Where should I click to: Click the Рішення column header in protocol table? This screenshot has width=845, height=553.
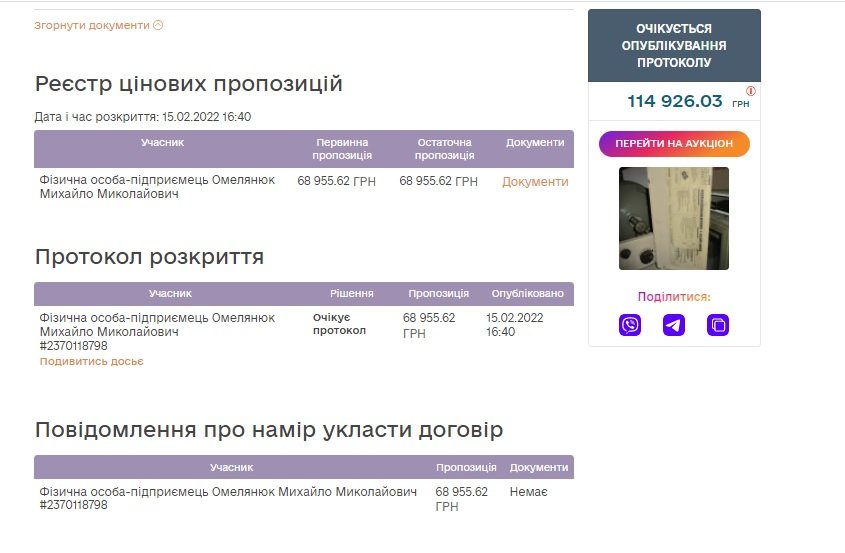coord(352,294)
